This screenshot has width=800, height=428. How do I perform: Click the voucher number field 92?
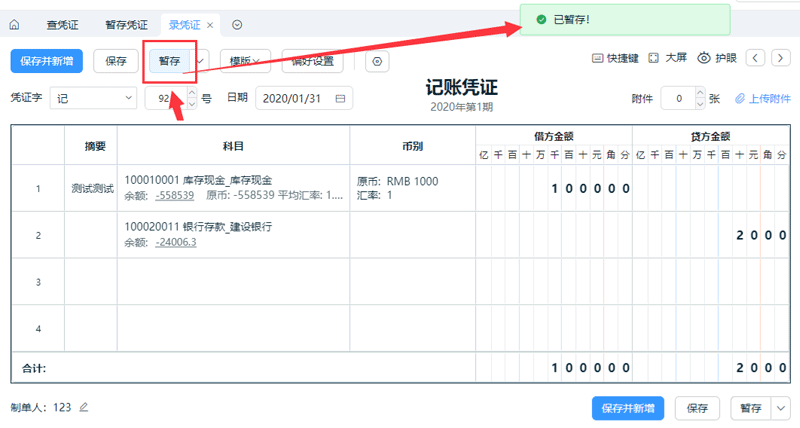click(x=166, y=98)
